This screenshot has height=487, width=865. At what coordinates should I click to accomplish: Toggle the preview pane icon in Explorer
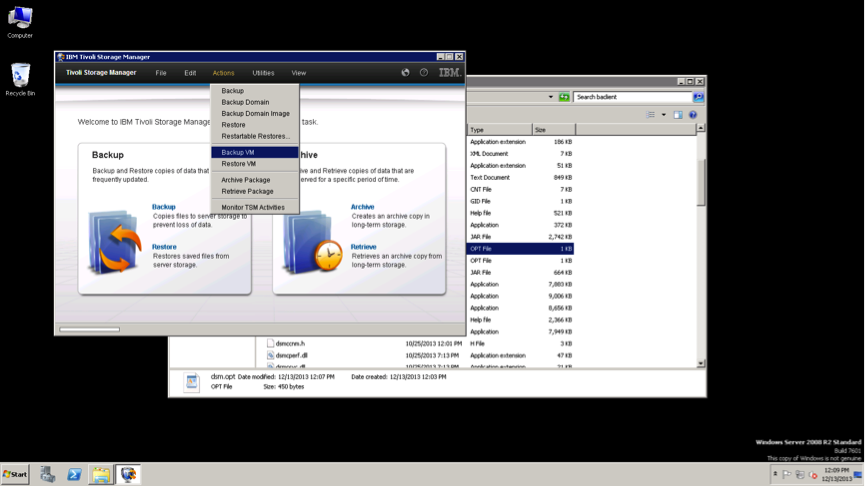click(x=678, y=115)
